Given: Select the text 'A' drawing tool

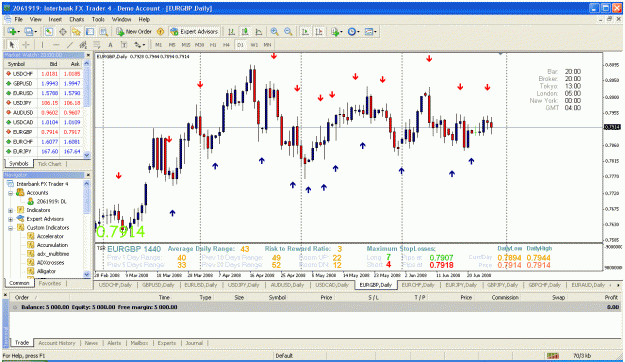Looking at the screenshot, I should 110,45.
